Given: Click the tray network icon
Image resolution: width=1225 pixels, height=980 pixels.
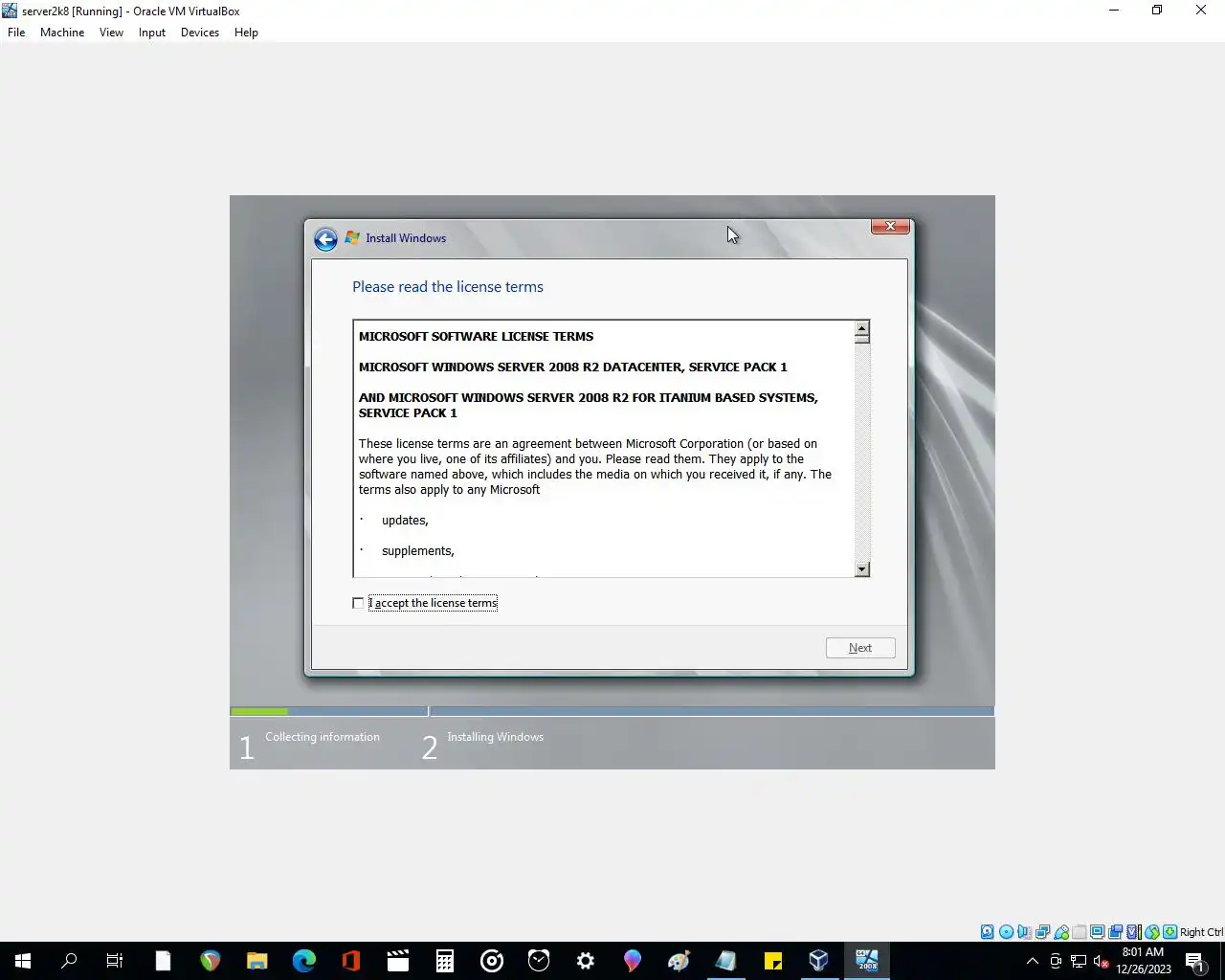Looking at the screenshot, I should (x=1079, y=961).
